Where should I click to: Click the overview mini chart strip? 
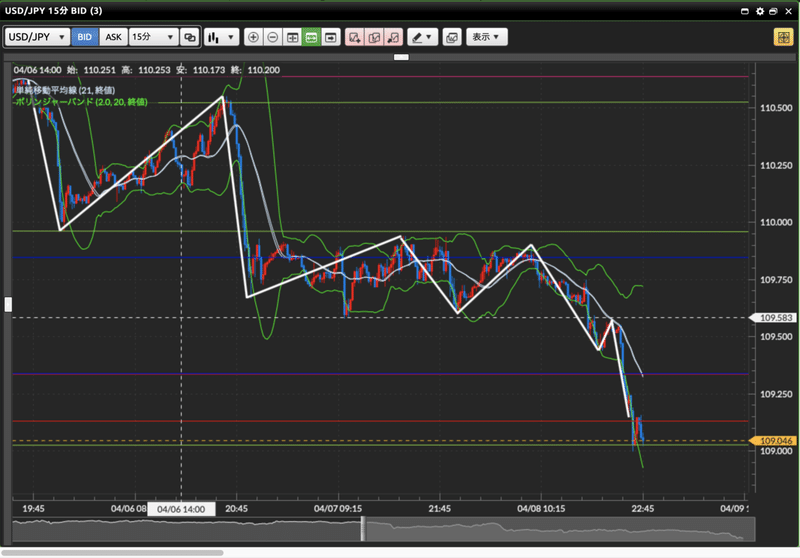(383, 529)
